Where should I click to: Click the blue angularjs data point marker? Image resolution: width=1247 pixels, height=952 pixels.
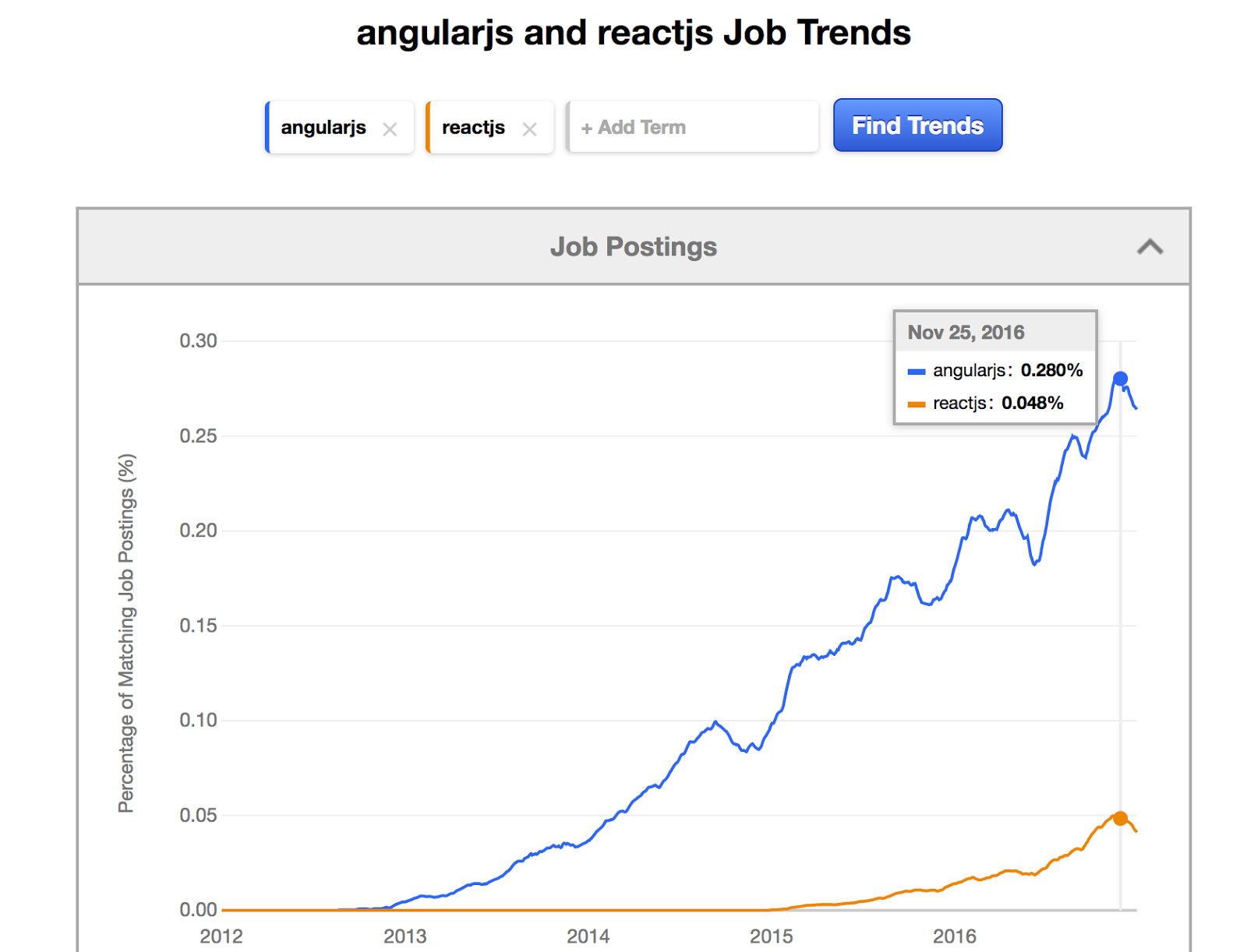[x=1120, y=379]
